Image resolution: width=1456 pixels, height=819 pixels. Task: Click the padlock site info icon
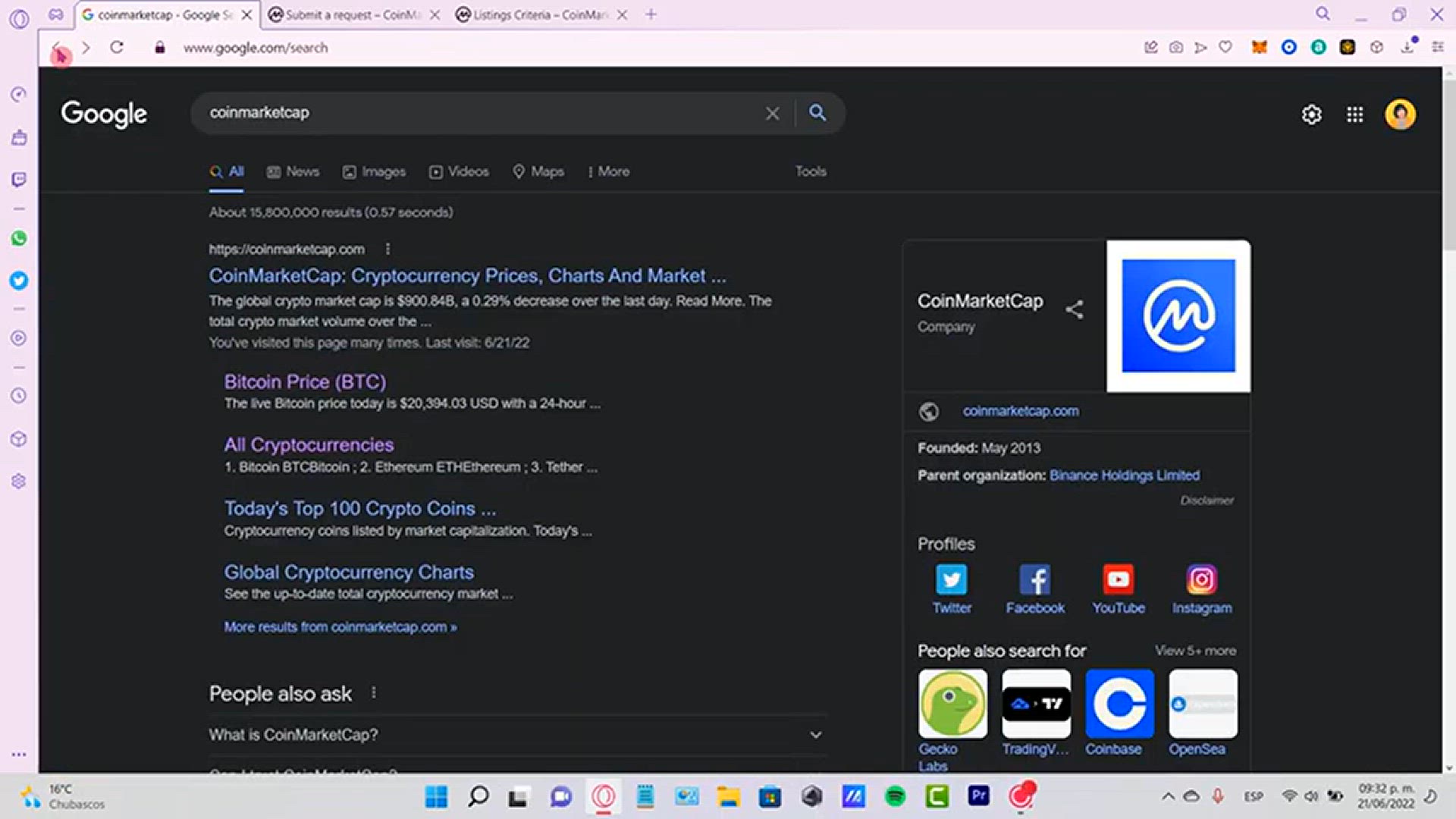159,48
